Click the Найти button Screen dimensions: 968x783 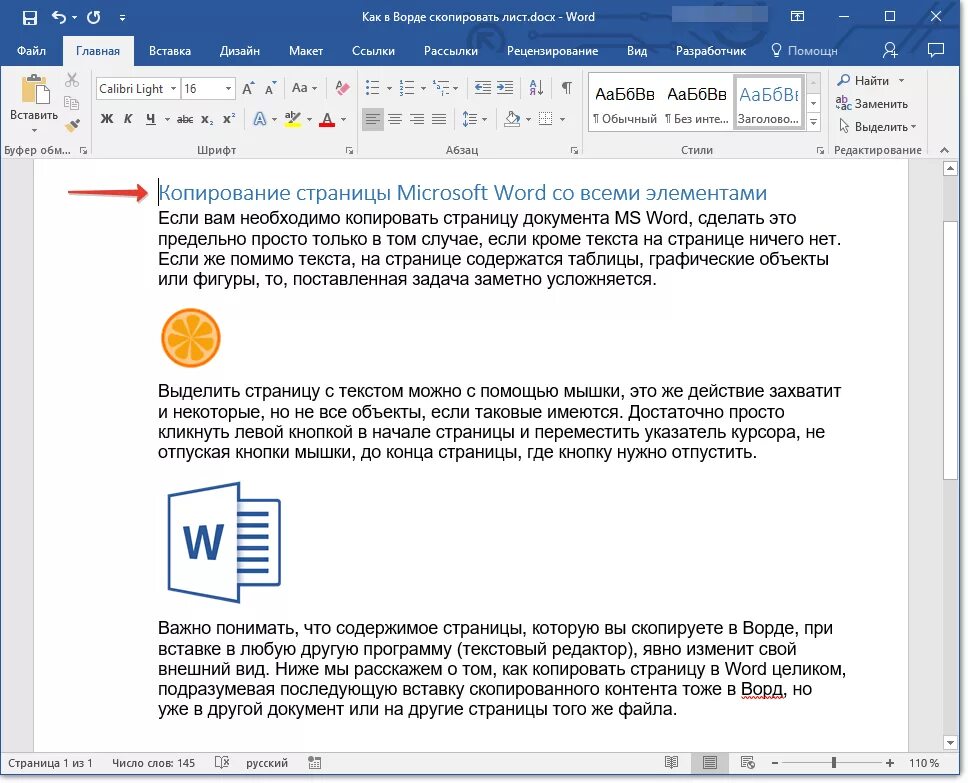(864, 80)
